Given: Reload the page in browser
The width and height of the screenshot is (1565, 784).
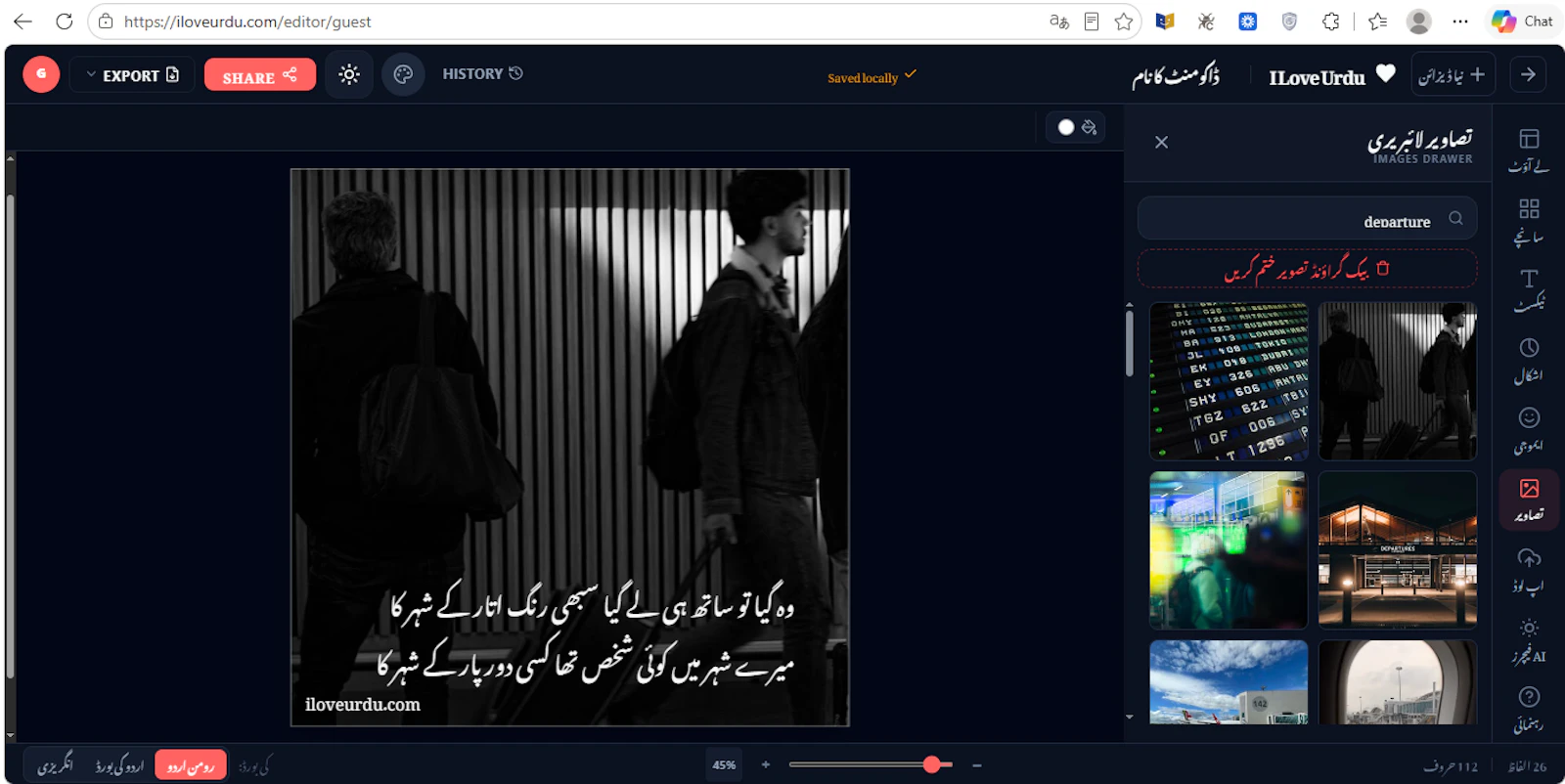Looking at the screenshot, I should coord(64,22).
